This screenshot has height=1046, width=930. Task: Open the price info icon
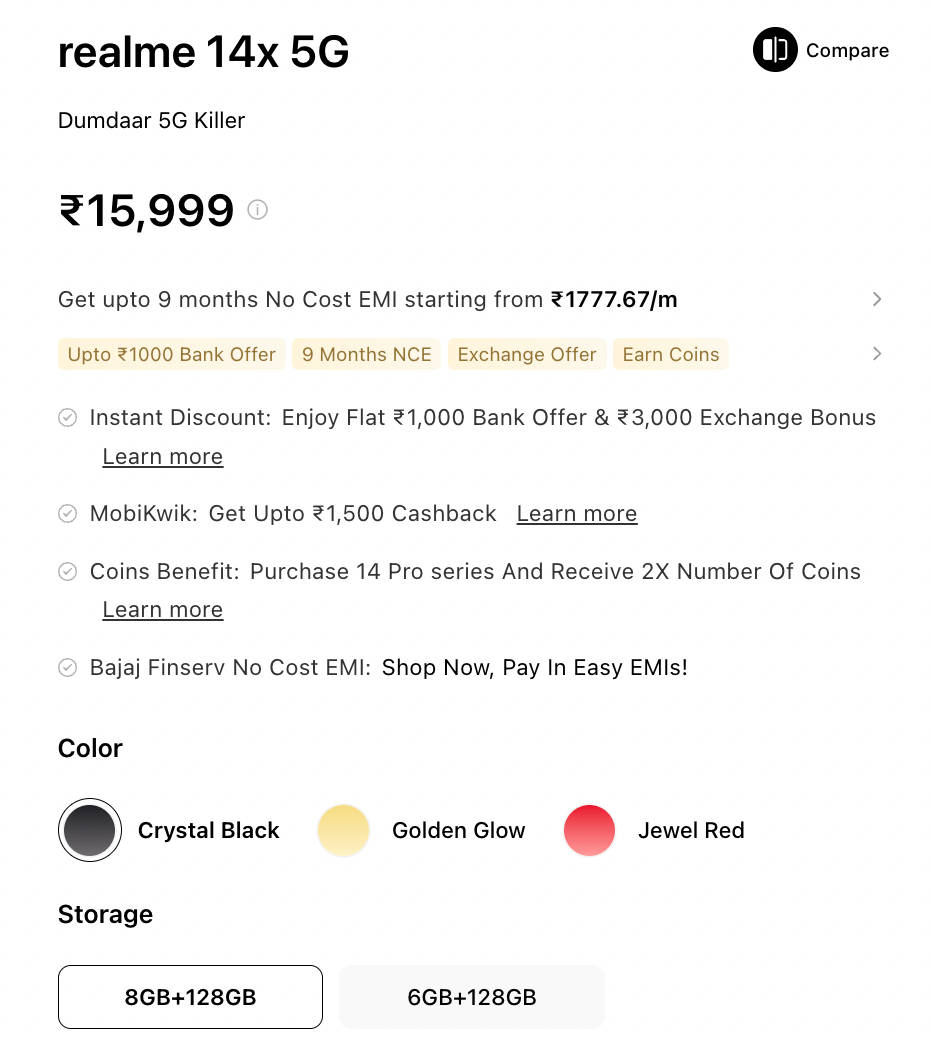coord(258,210)
